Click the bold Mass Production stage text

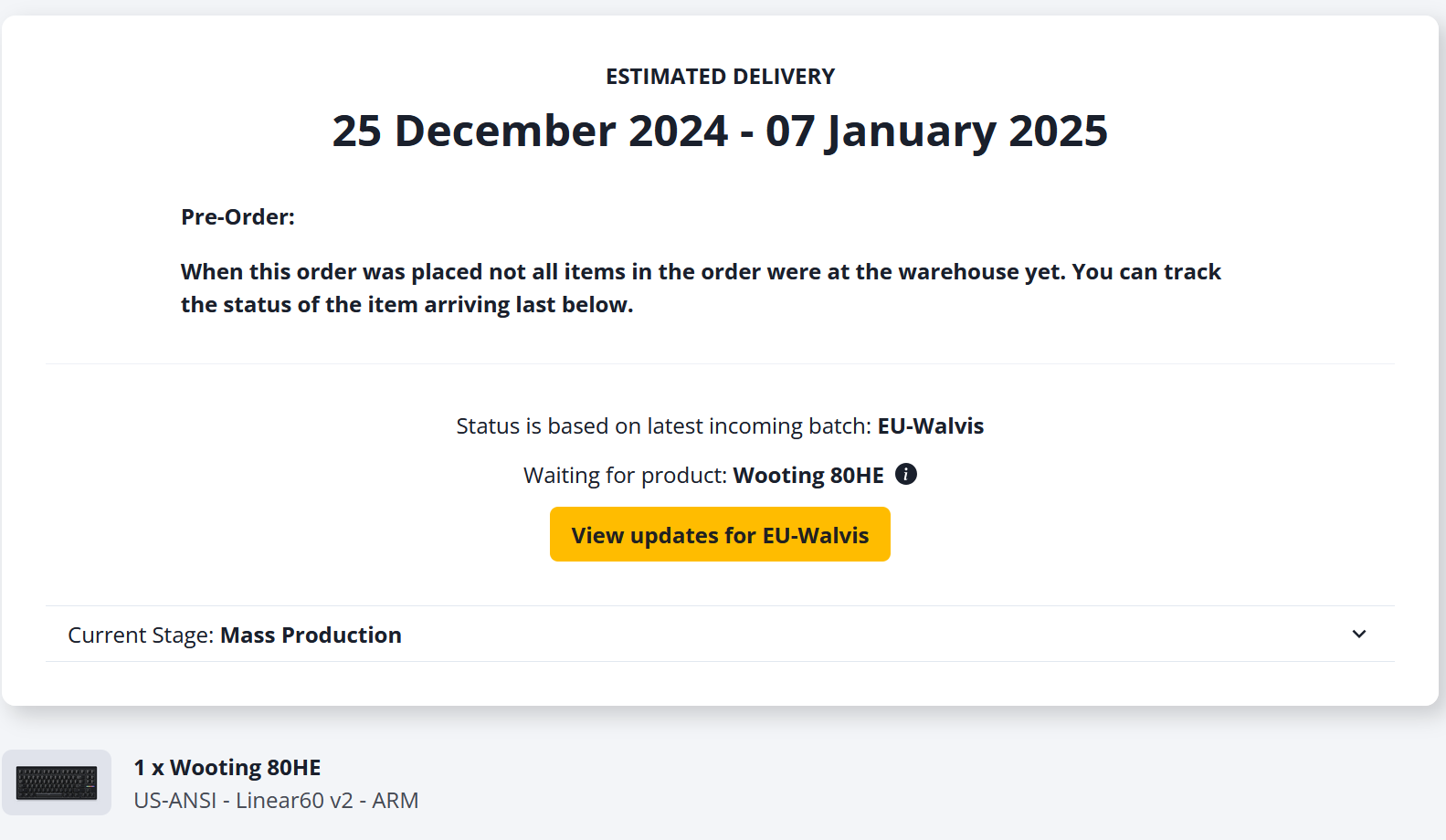coord(311,635)
